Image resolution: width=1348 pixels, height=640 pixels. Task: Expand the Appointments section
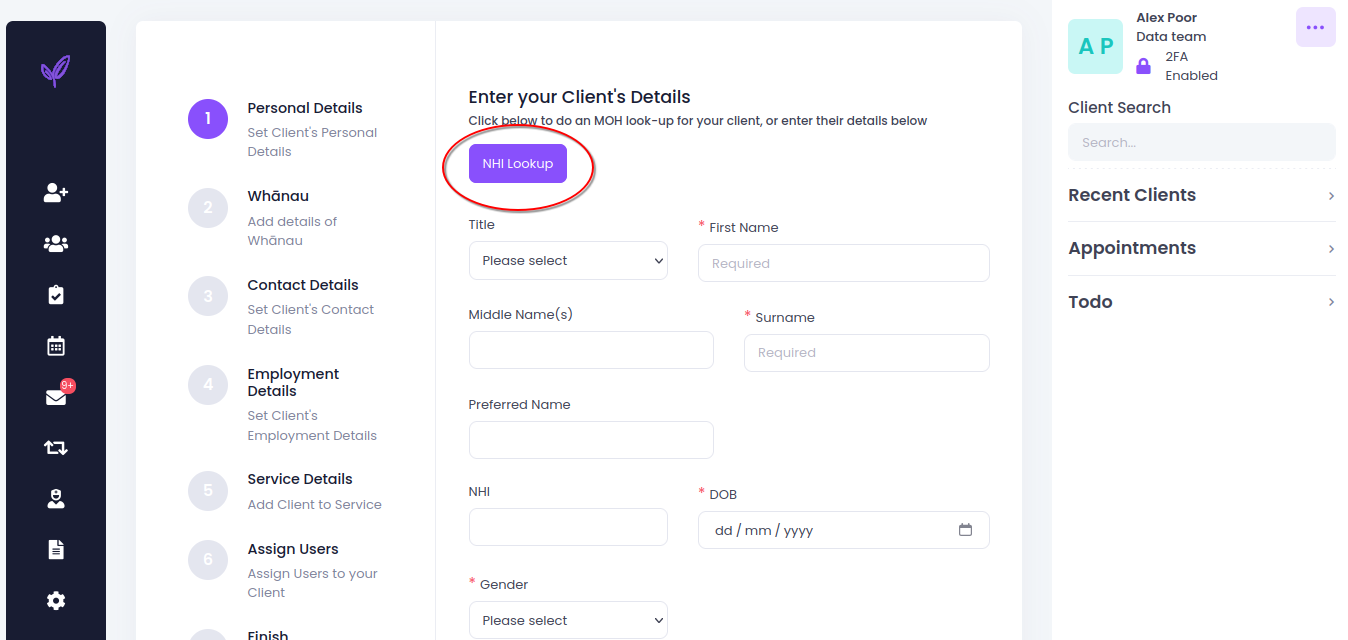[x=1201, y=248]
